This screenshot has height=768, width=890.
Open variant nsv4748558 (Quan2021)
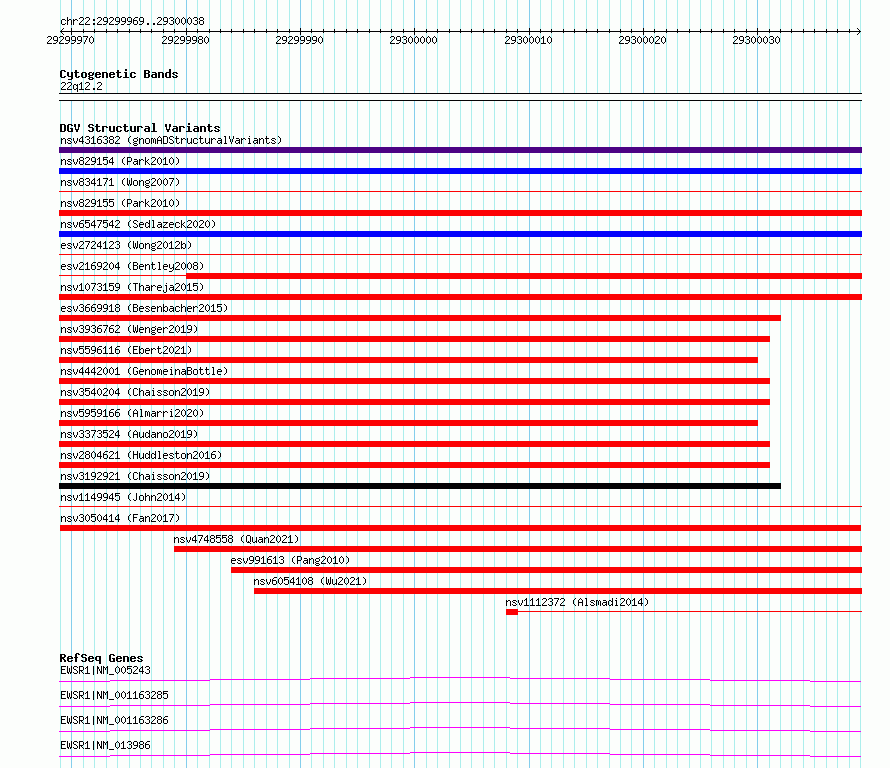tap(236, 539)
